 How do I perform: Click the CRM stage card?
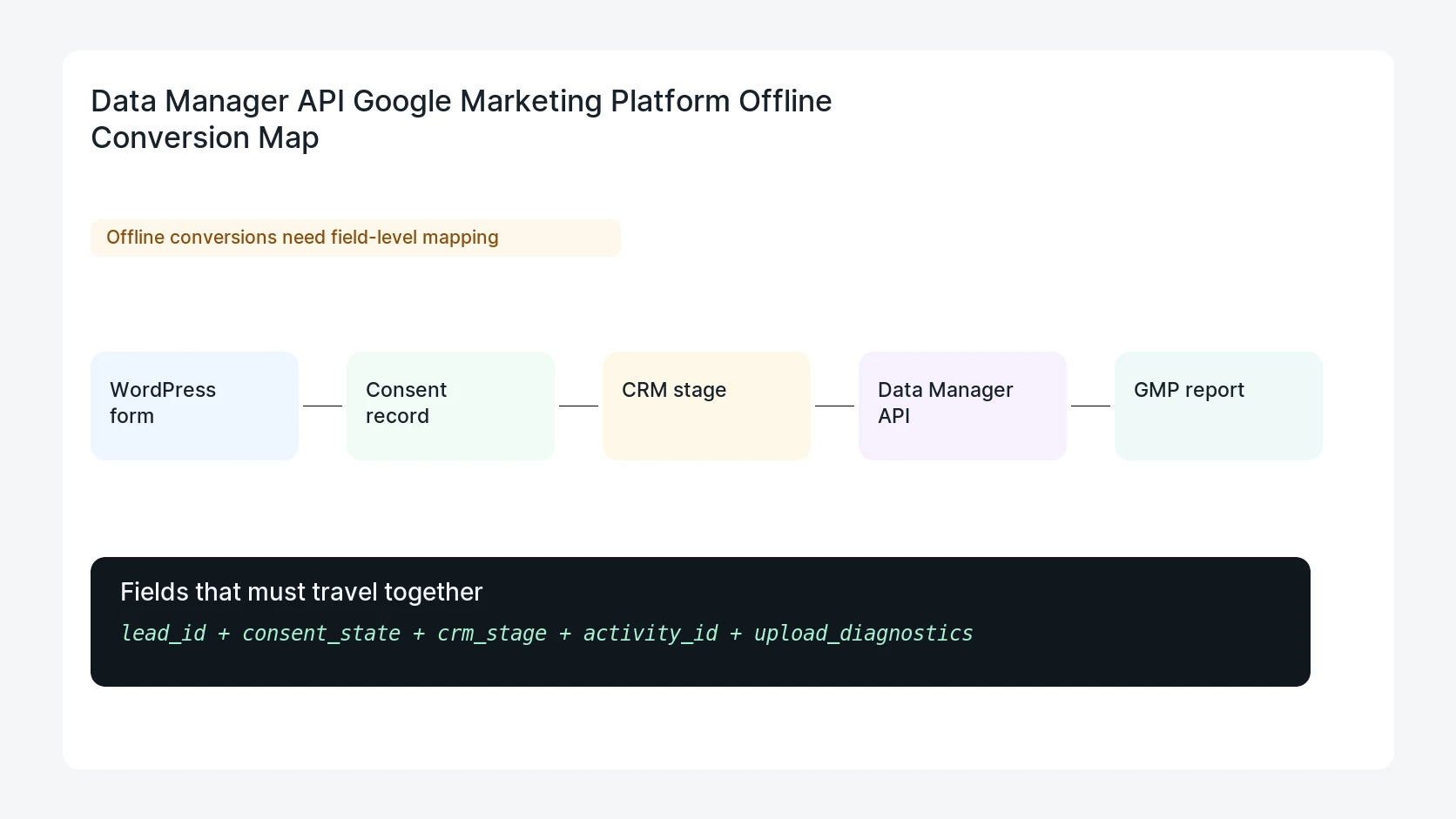coord(706,406)
